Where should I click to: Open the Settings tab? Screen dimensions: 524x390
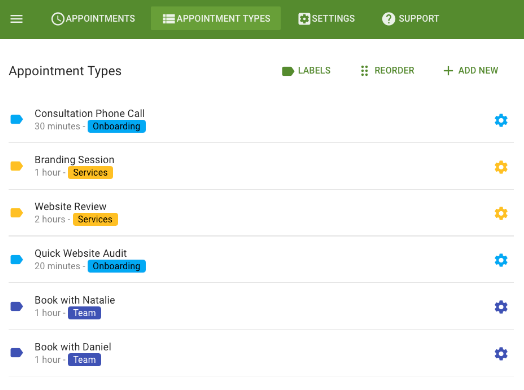pos(326,19)
